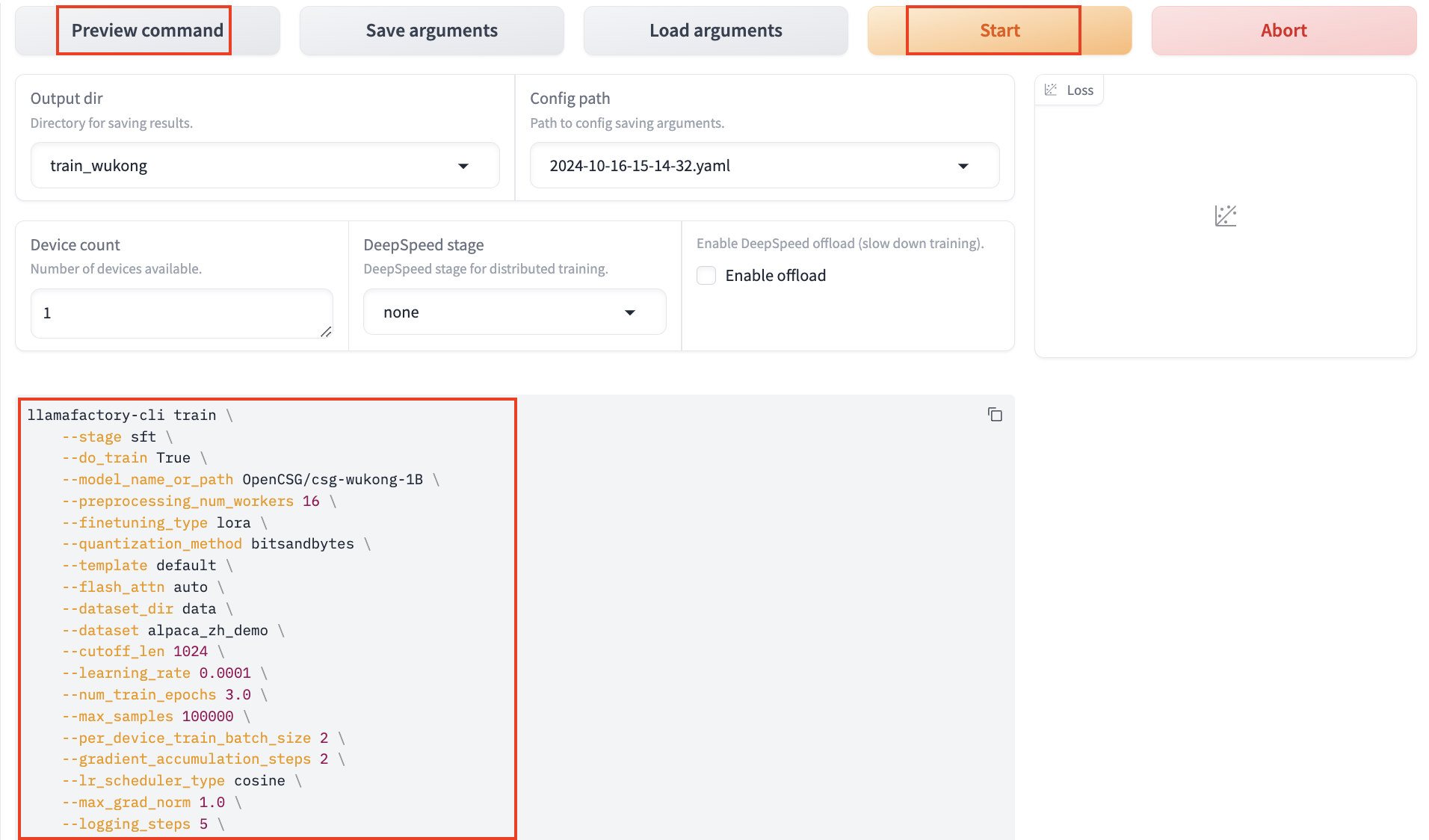This screenshot has height=840, width=1429.
Task: Open the Config path dropdown arrow
Action: point(963,166)
